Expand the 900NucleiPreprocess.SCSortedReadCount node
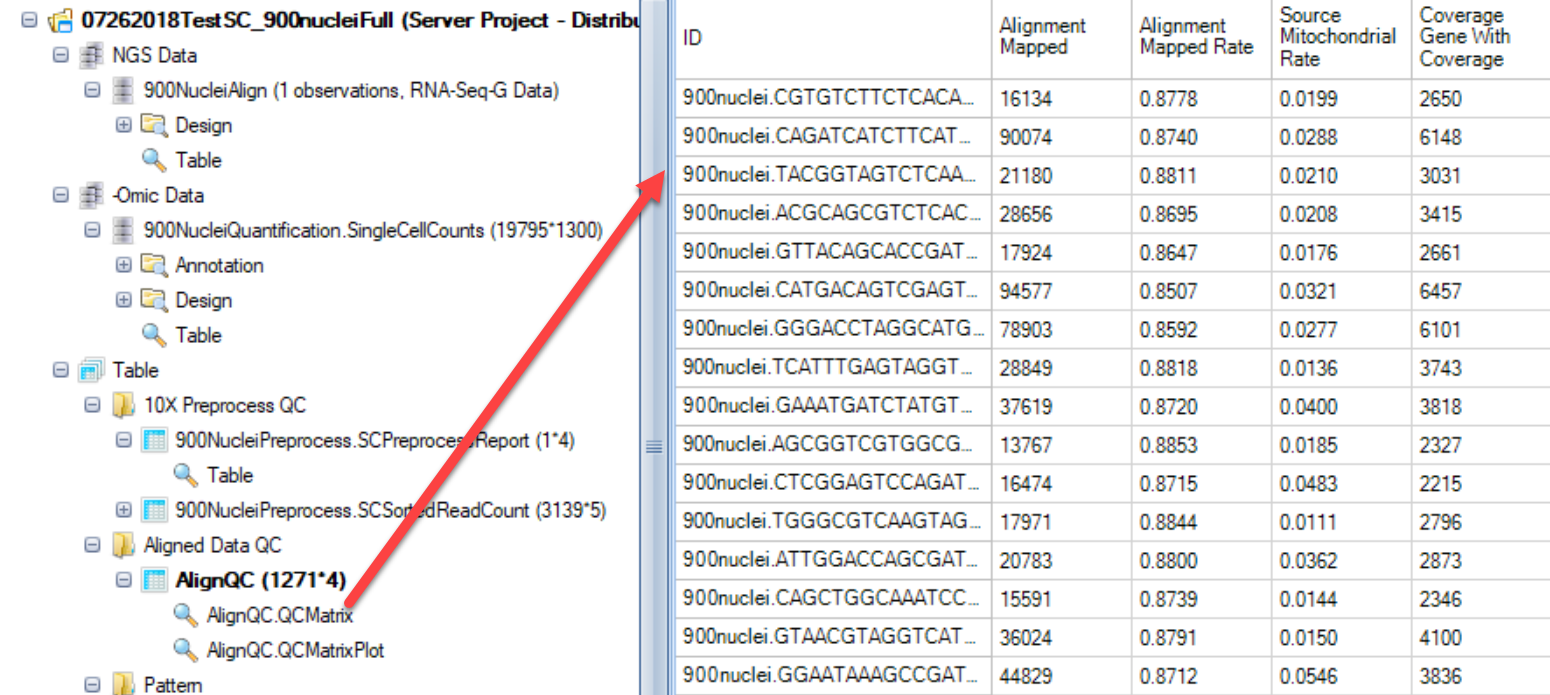Screen dimensions: 1550x695 [x=124, y=510]
